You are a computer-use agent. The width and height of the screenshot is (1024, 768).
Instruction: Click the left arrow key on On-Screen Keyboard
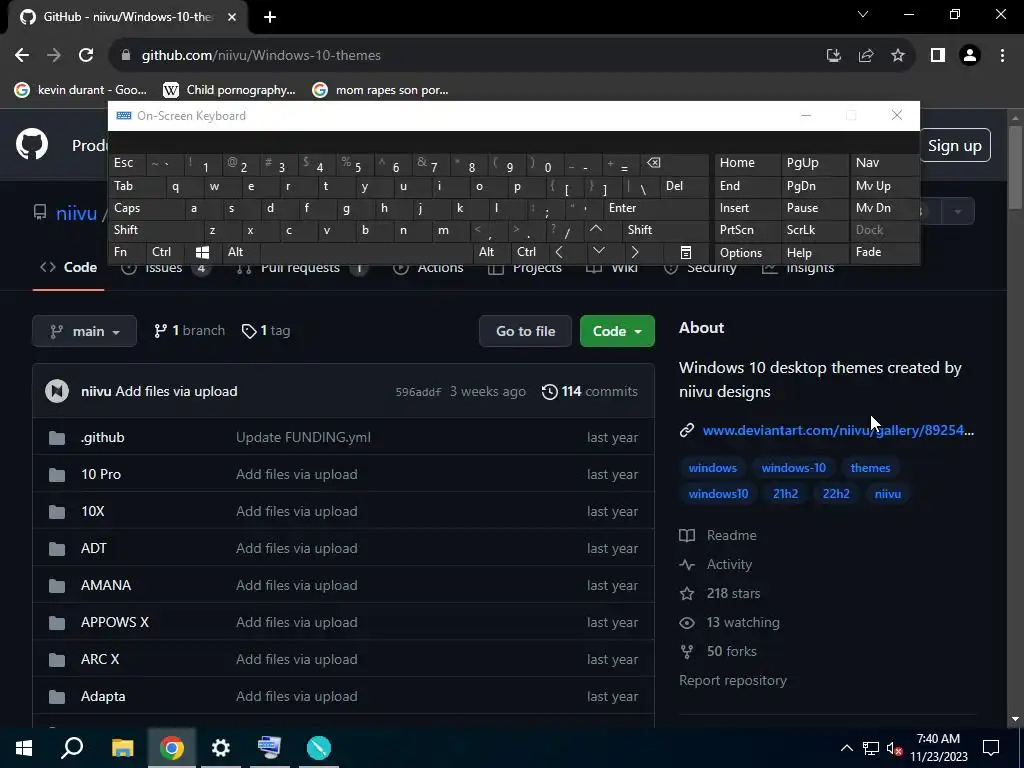(559, 252)
